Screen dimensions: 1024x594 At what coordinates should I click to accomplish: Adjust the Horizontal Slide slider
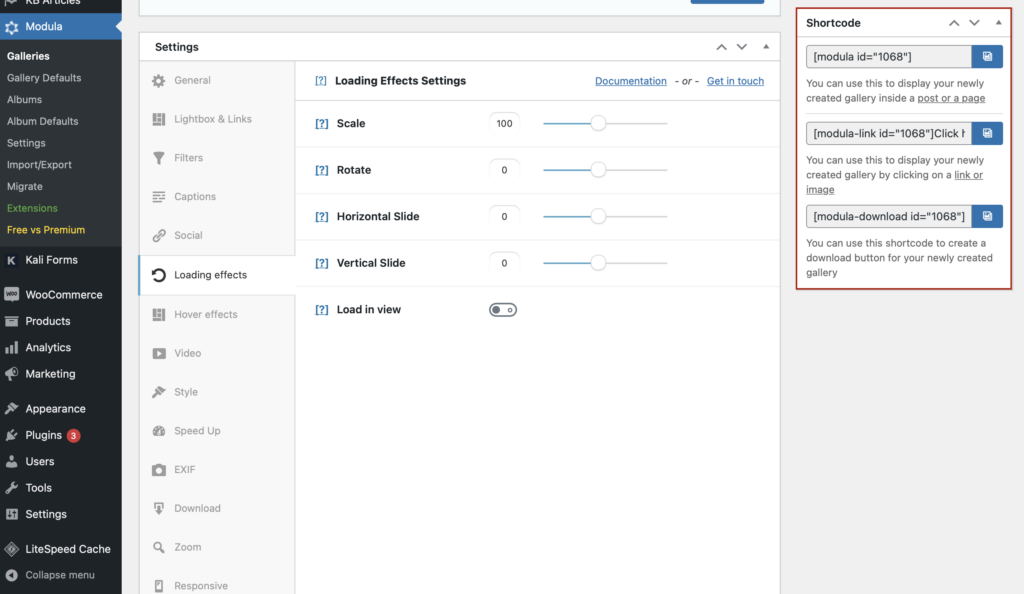[x=598, y=216]
